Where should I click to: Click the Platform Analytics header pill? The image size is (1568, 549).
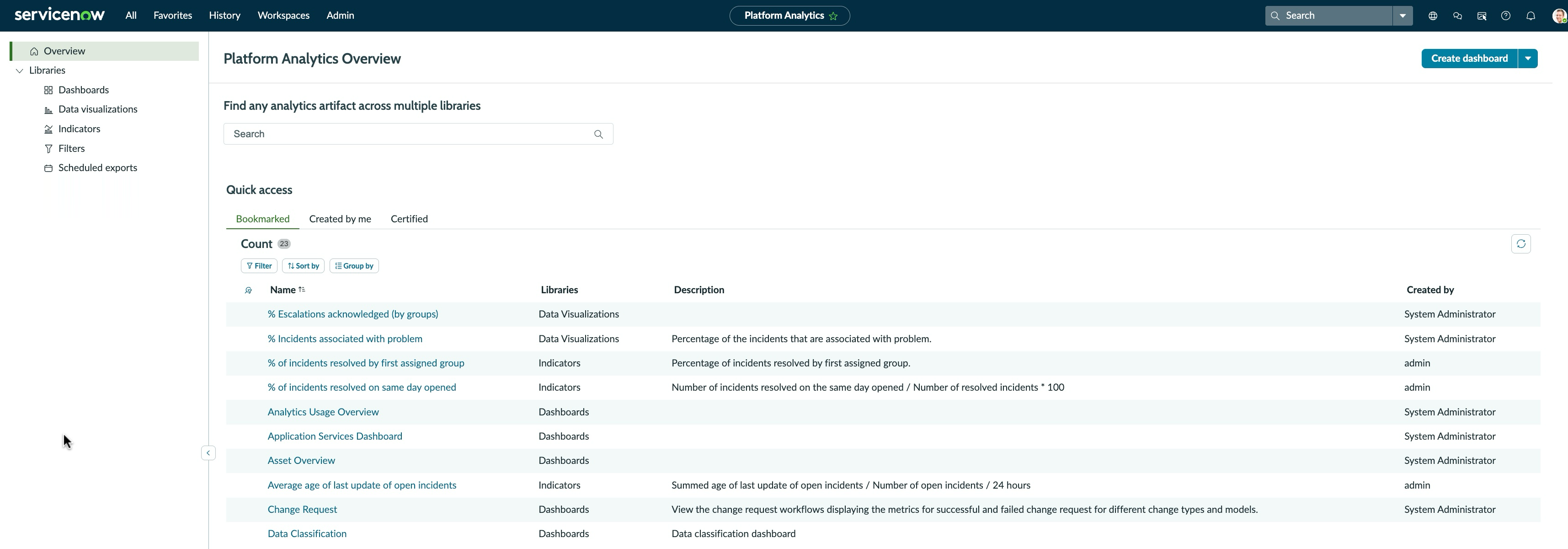click(x=789, y=16)
